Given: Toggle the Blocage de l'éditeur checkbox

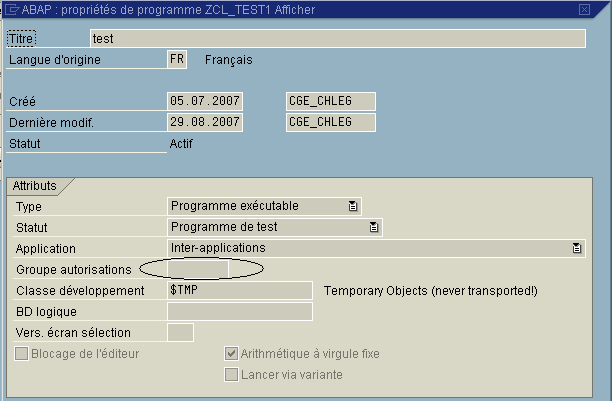Looking at the screenshot, I should point(21,354).
